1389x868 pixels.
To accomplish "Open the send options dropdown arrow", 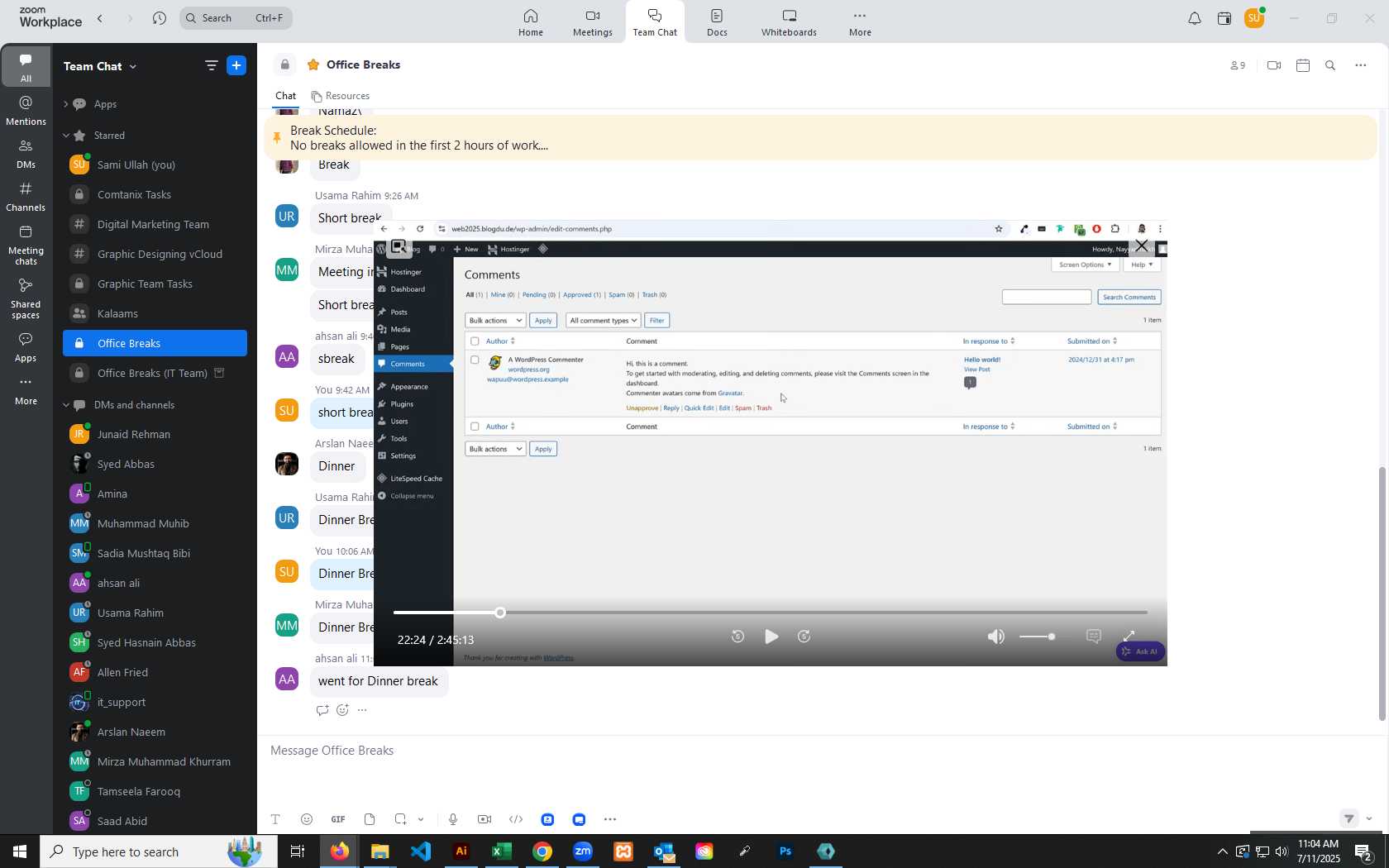I will point(1370,819).
